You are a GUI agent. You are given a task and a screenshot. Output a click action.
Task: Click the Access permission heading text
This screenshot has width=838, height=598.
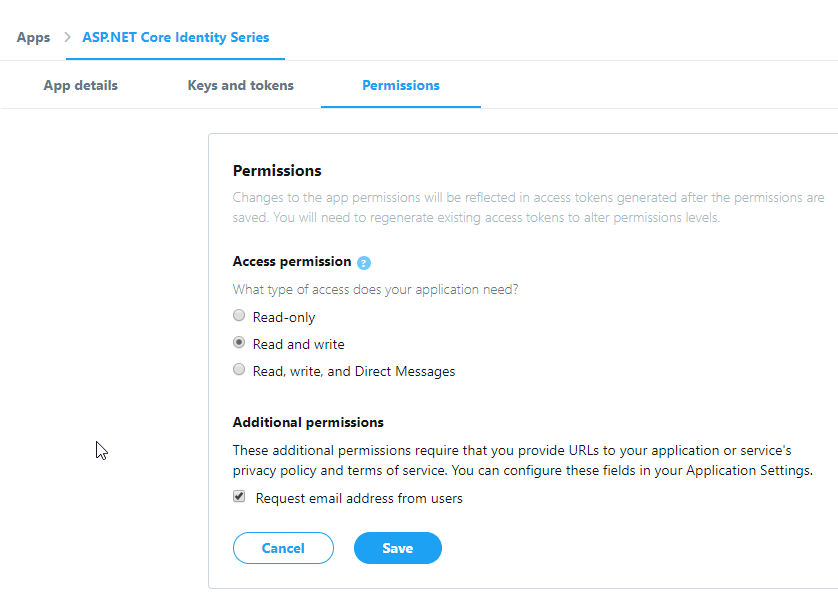tap(292, 261)
